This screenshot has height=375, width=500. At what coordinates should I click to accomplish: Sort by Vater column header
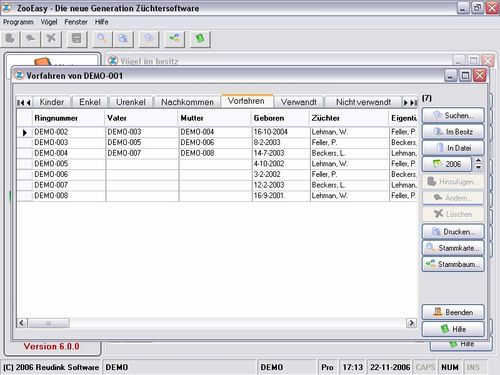click(x=142, y=118)
